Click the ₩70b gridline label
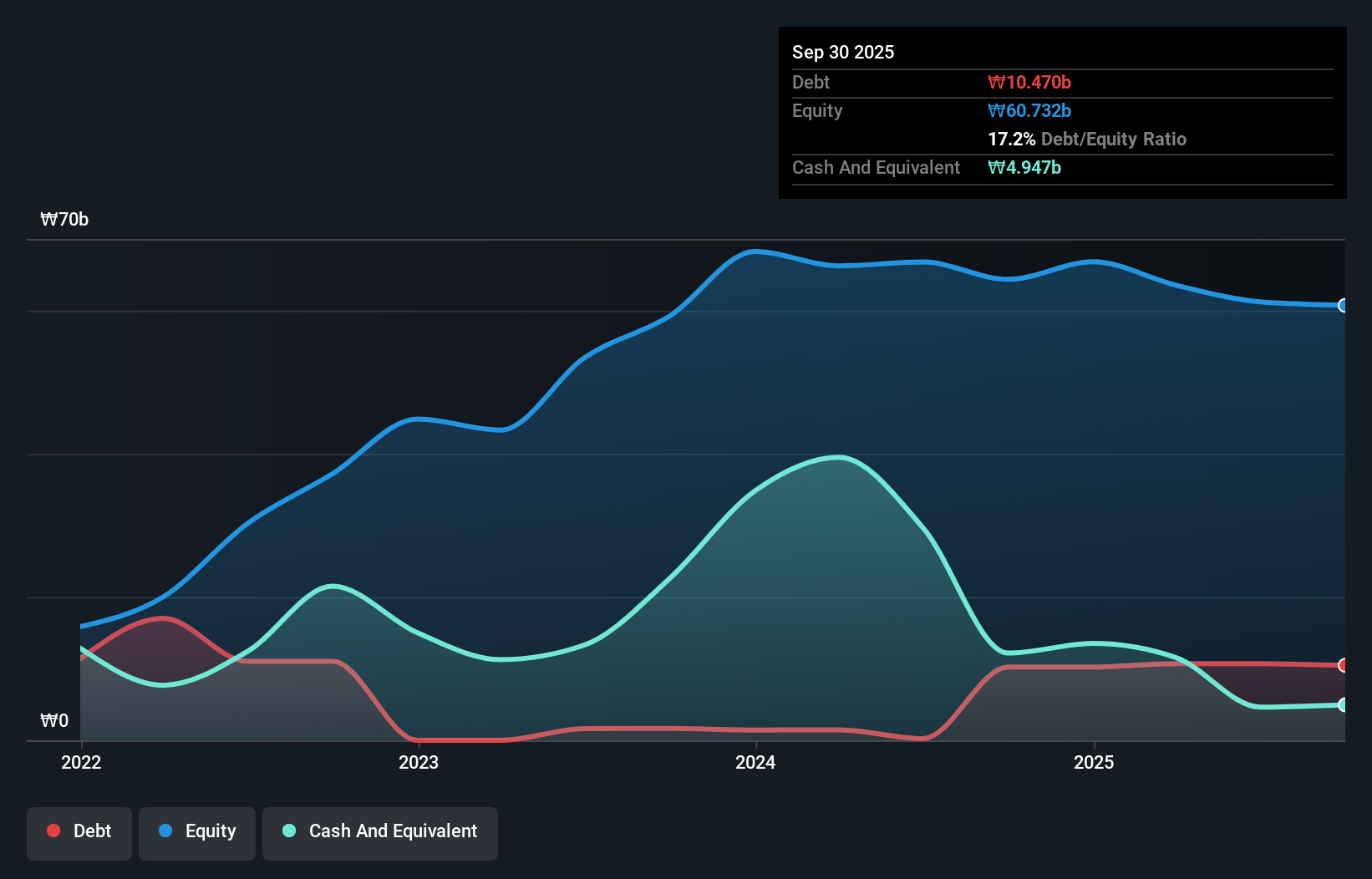Image resolution: width=1372 pixels, height=879 pixels. pyautogui.click(x=66, y=219)
